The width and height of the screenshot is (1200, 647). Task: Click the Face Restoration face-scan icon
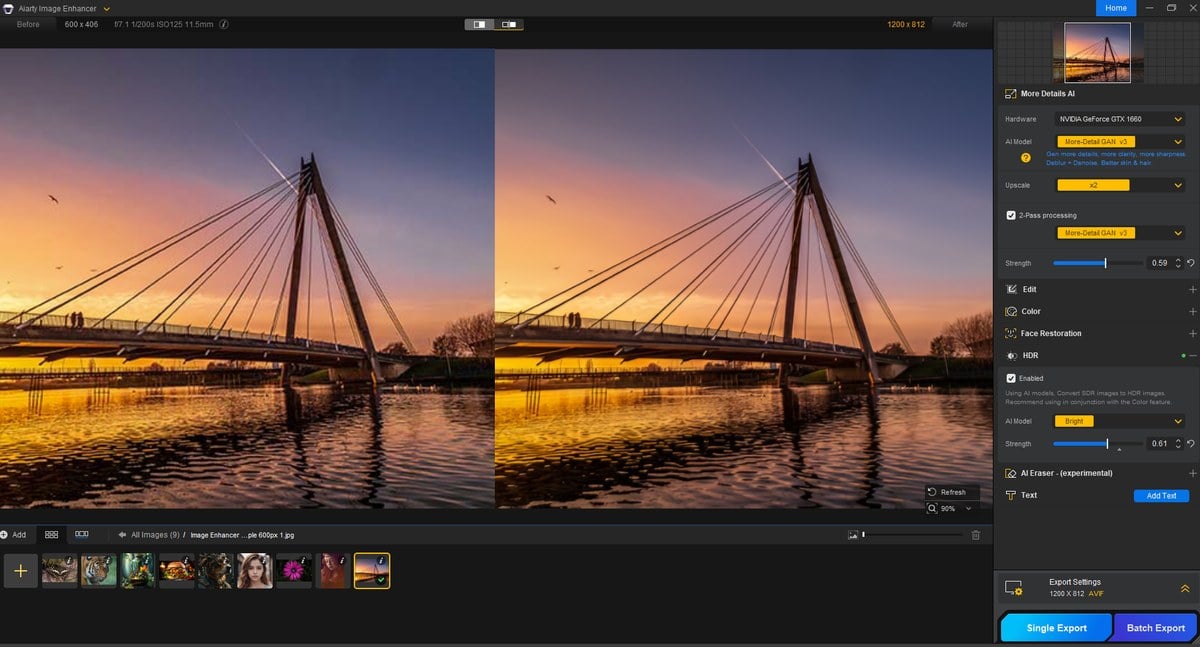(x=1010, y=333)
